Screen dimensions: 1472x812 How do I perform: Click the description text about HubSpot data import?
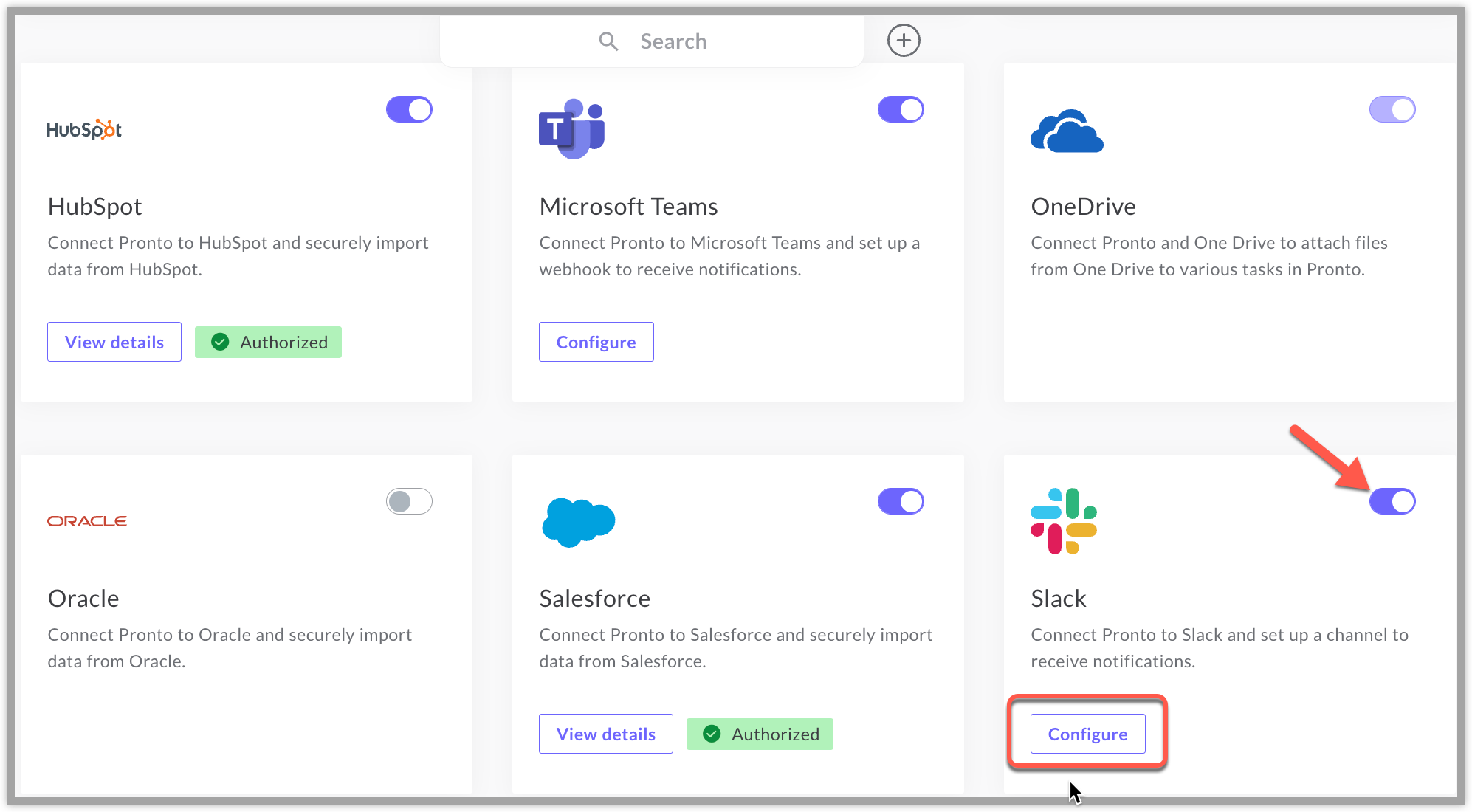point(238,256)
